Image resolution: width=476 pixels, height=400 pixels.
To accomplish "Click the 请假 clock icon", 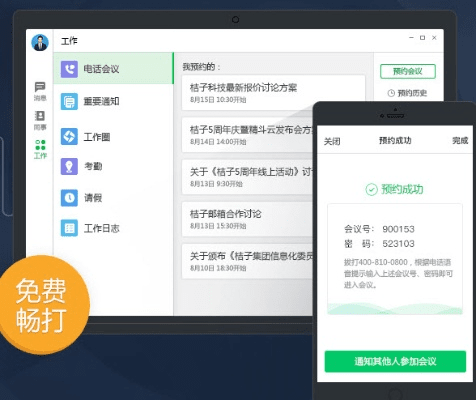I will click(x=69, y=198).
